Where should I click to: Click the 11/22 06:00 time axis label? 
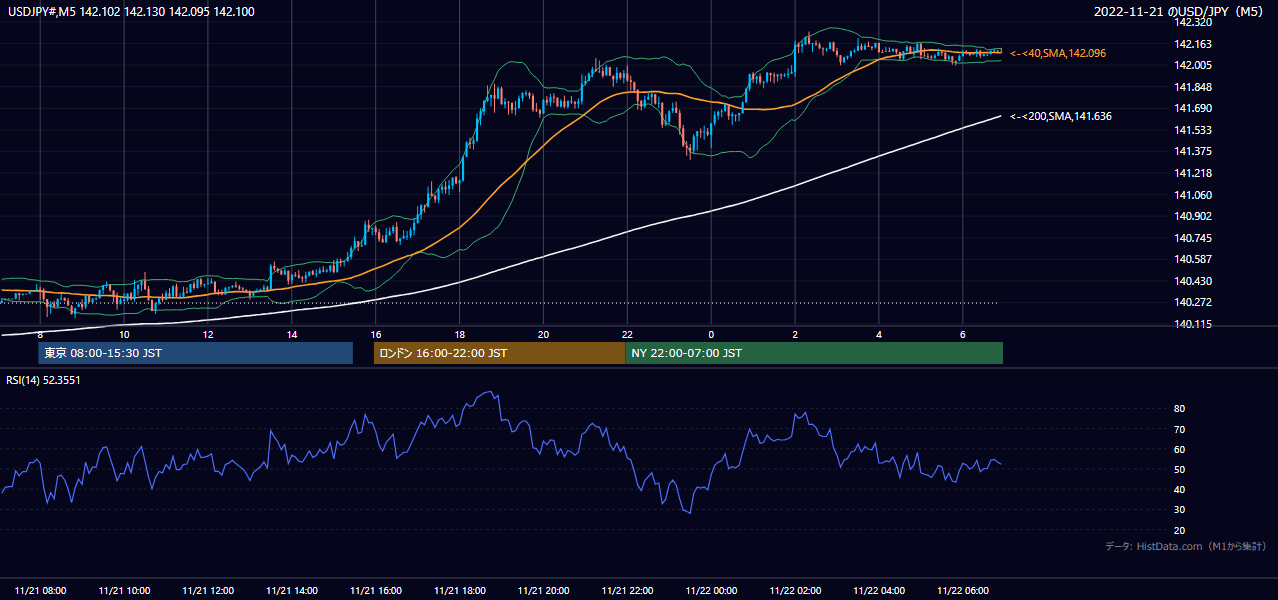pos(962,591)
